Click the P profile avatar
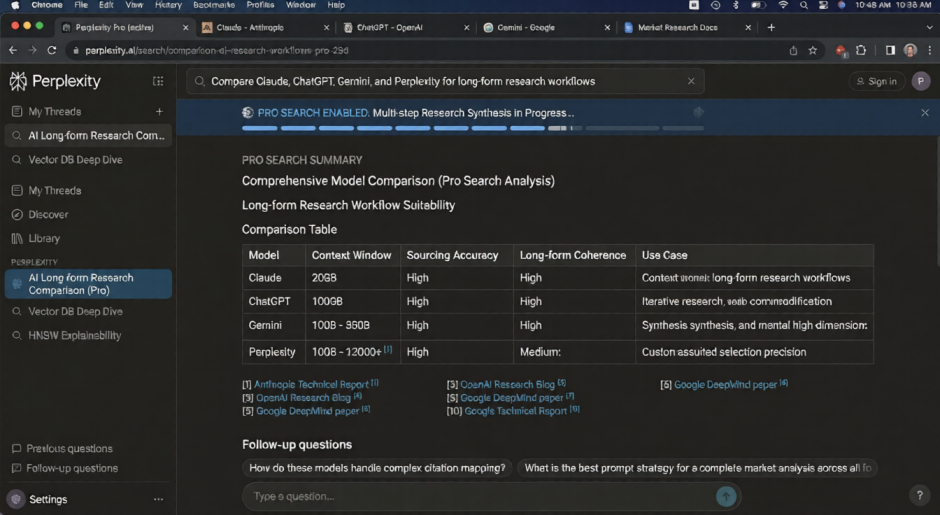The width and height of the screenshot is (940, 515). coord(921,81)
